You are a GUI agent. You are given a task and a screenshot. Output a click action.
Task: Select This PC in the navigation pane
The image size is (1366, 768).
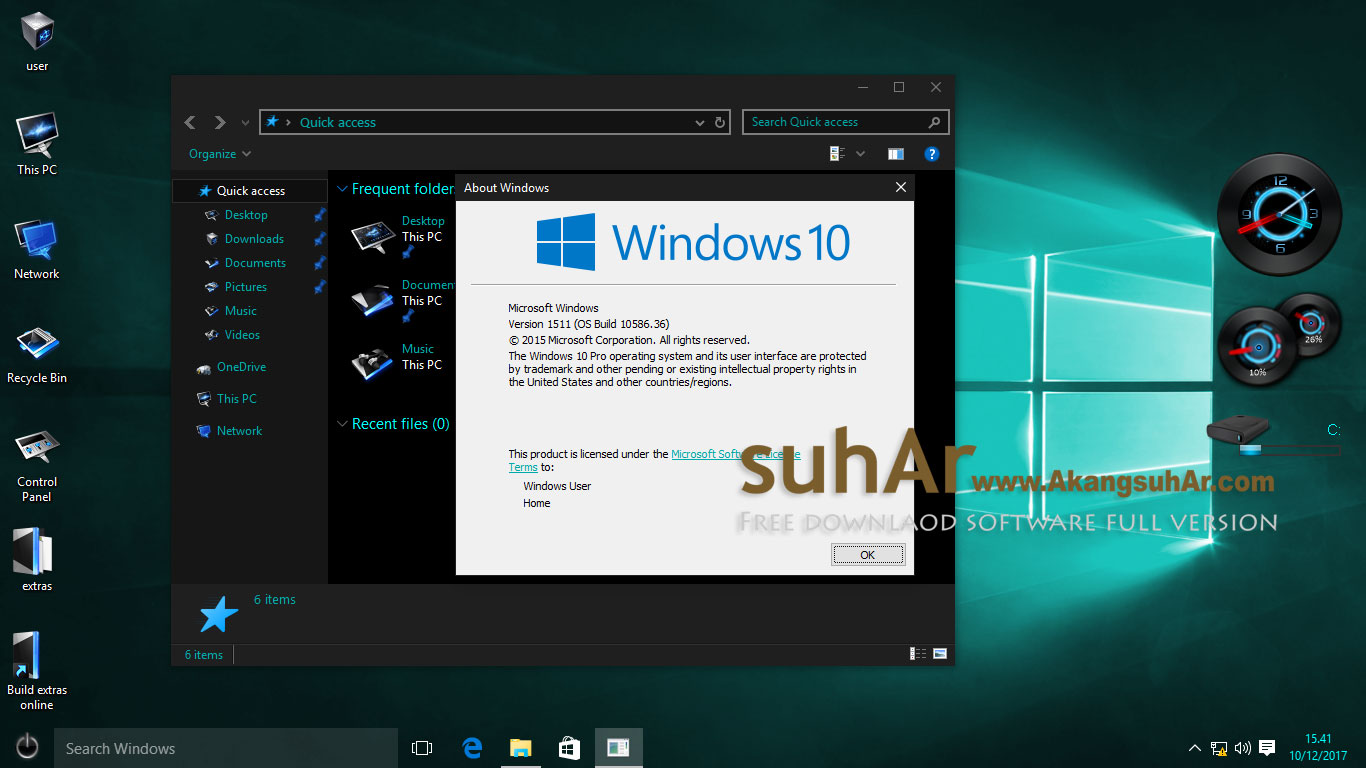click(237, 399)
